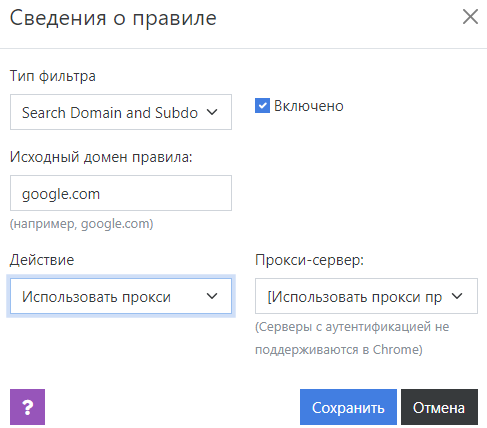Viewport: 487px width, 428px height.
Task: Click the Тип фильтра label
Action: tap(53, 76)
